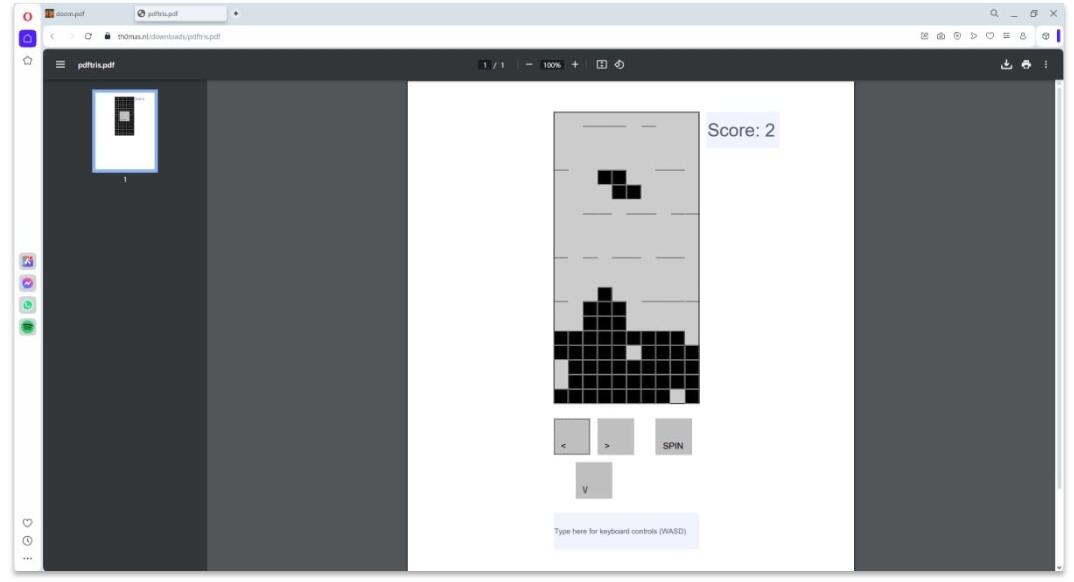Screen dimensions: 1074x582
Task: Open the Opera home start page icon
Action: 27,38
